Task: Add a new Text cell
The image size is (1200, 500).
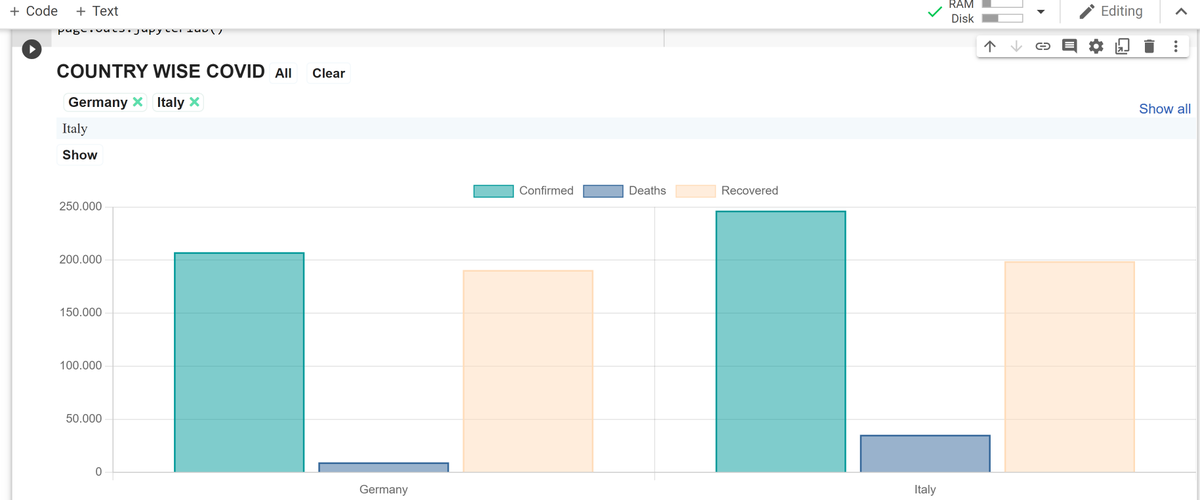Action: (x=96, y=11)
